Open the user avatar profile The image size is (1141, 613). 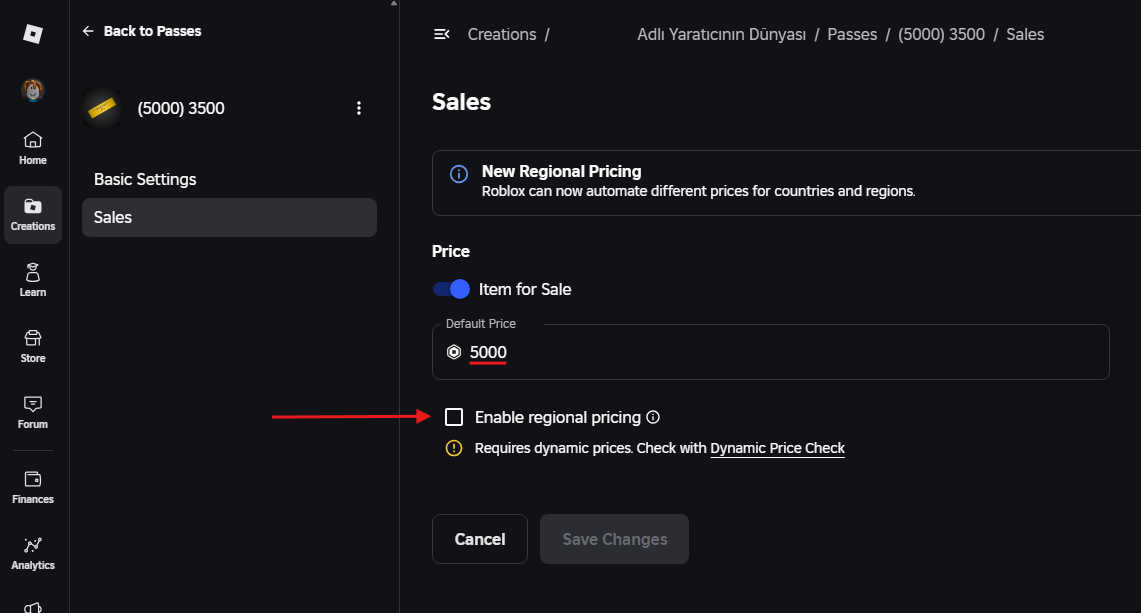(x=33, y=90)
